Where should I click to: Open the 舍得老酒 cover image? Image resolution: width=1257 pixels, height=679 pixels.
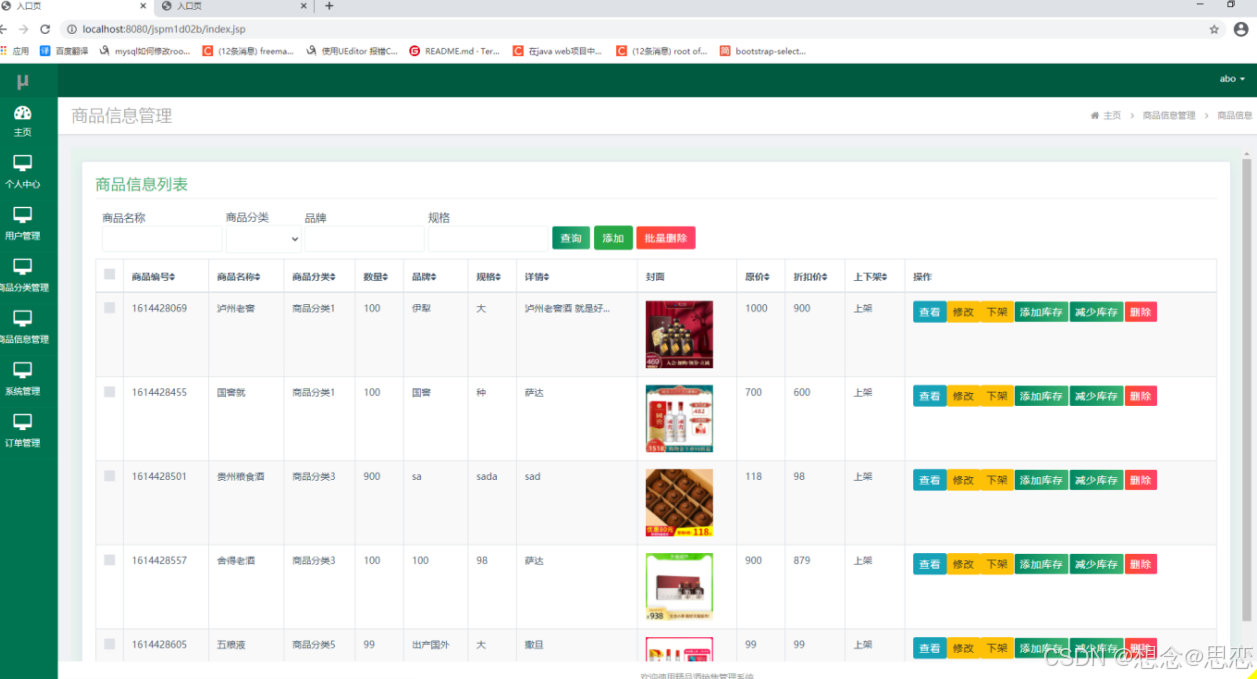click(x=679, y=587)
